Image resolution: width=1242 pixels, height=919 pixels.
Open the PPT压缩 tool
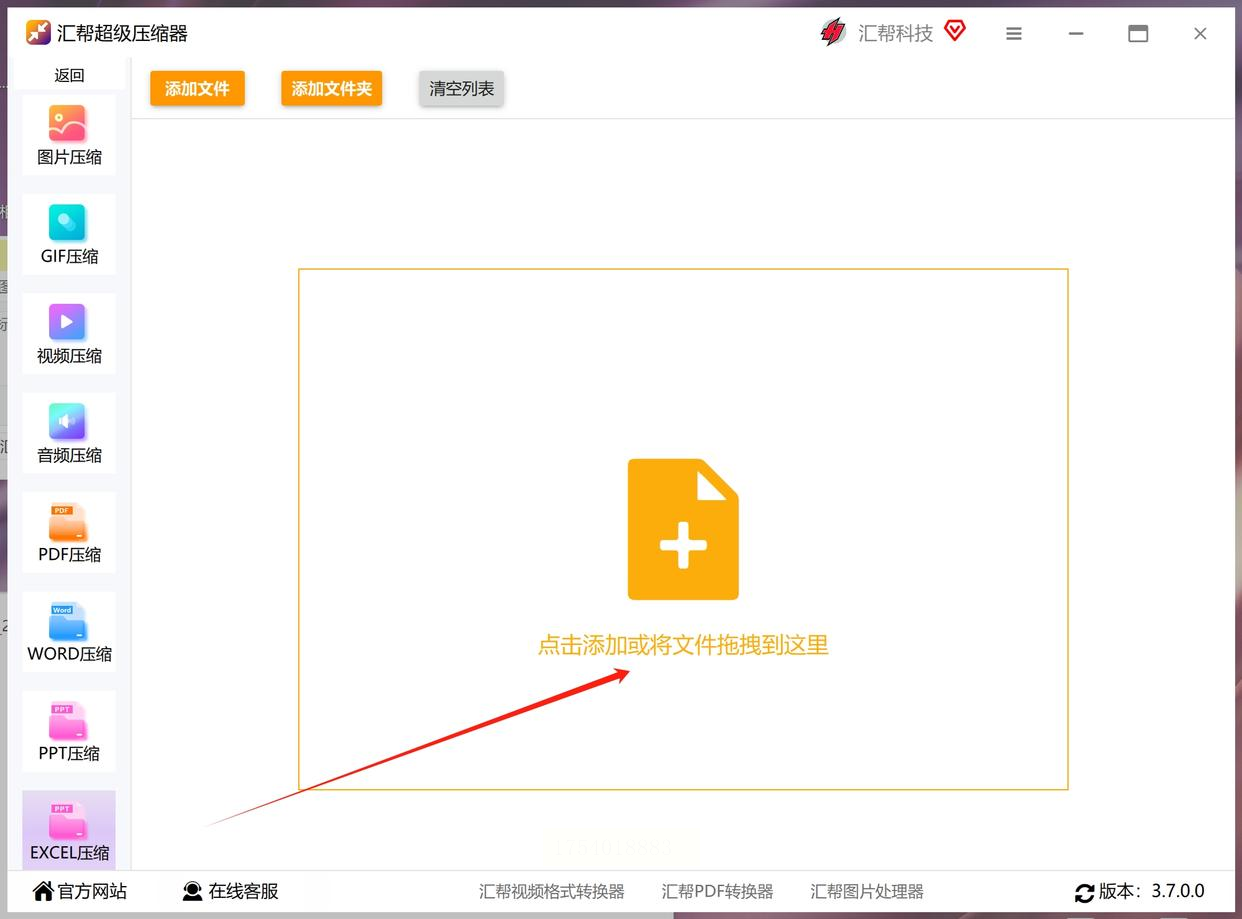click(69, 731)
